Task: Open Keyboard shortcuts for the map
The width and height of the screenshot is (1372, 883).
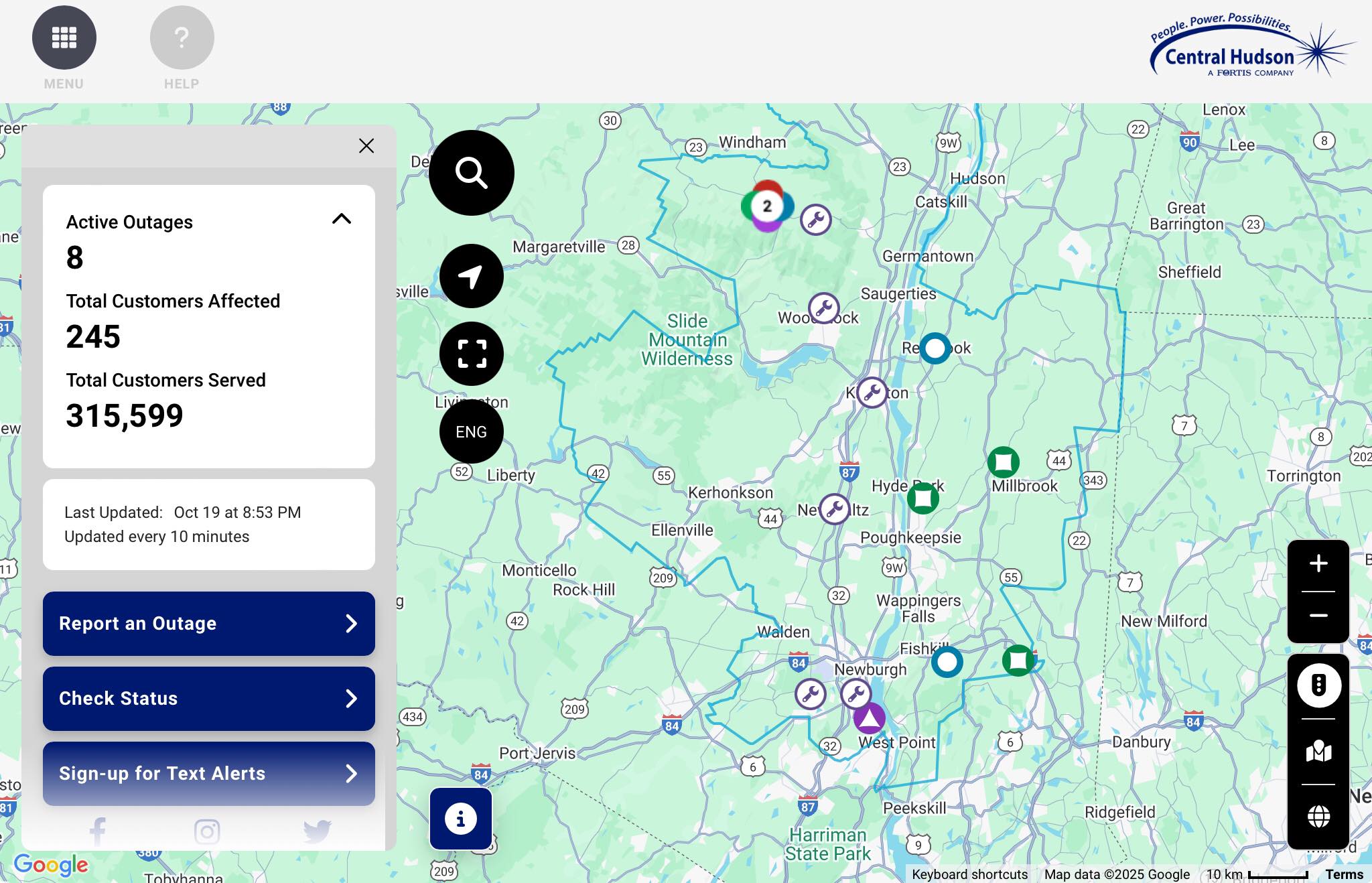Action: click(969, 874)
